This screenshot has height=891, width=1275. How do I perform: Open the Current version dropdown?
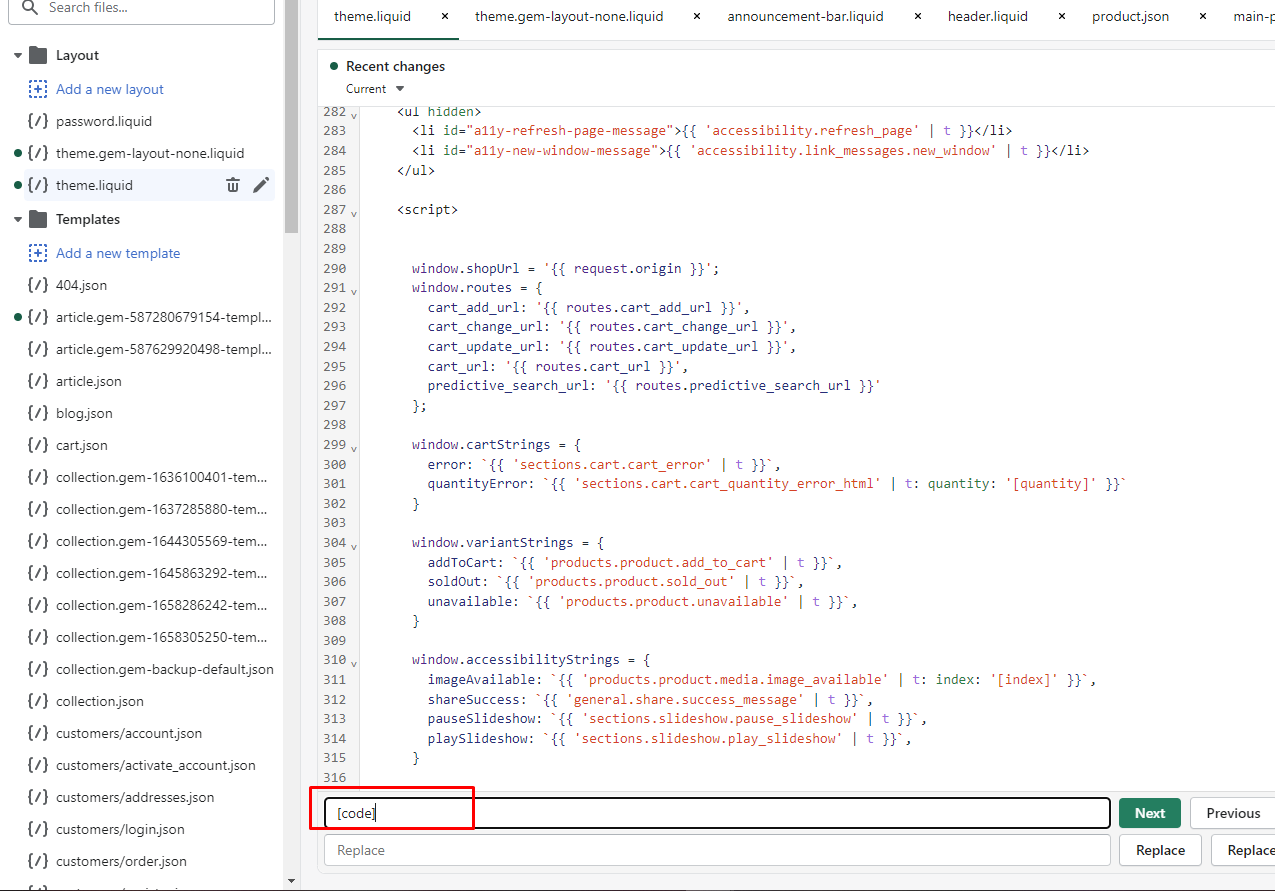[x=375, y=89]
